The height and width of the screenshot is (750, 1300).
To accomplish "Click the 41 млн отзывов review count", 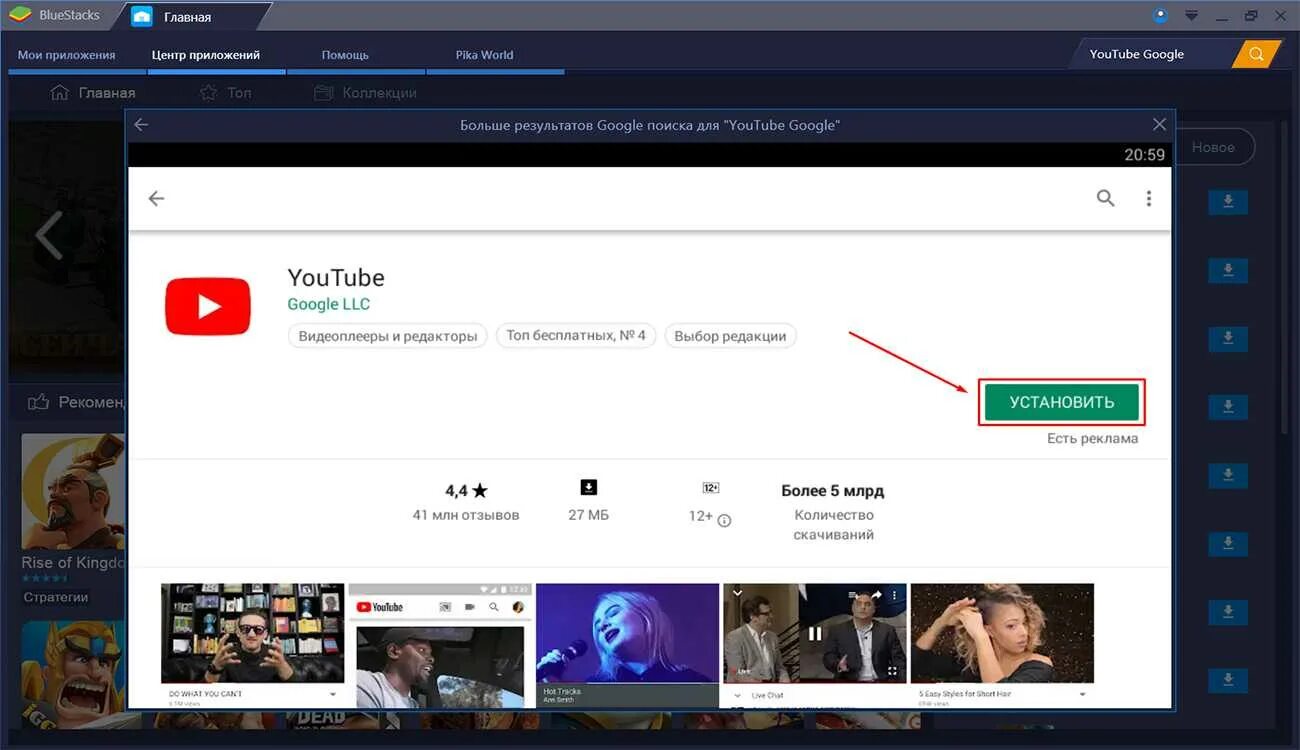I will [466, 515].
